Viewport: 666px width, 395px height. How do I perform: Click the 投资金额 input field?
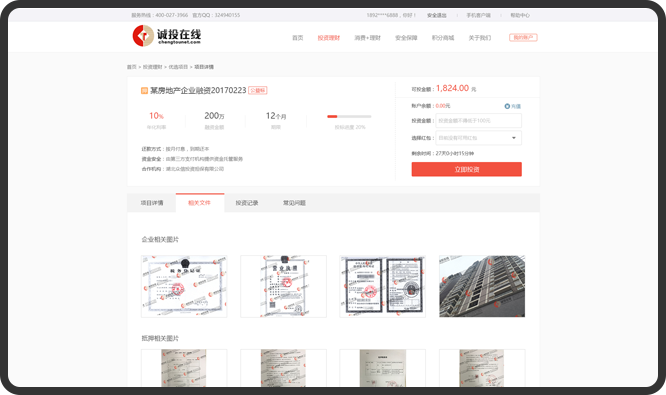click(479, 121)
